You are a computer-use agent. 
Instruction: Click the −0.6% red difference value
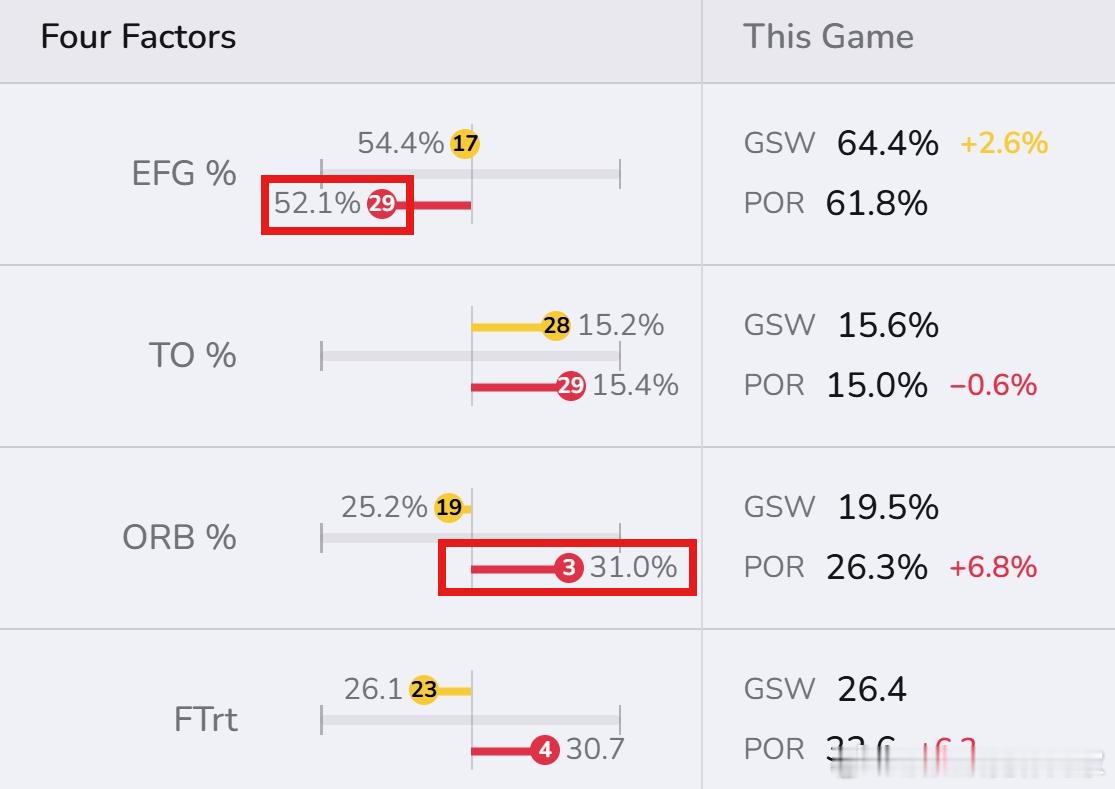[x=992, y=386]
